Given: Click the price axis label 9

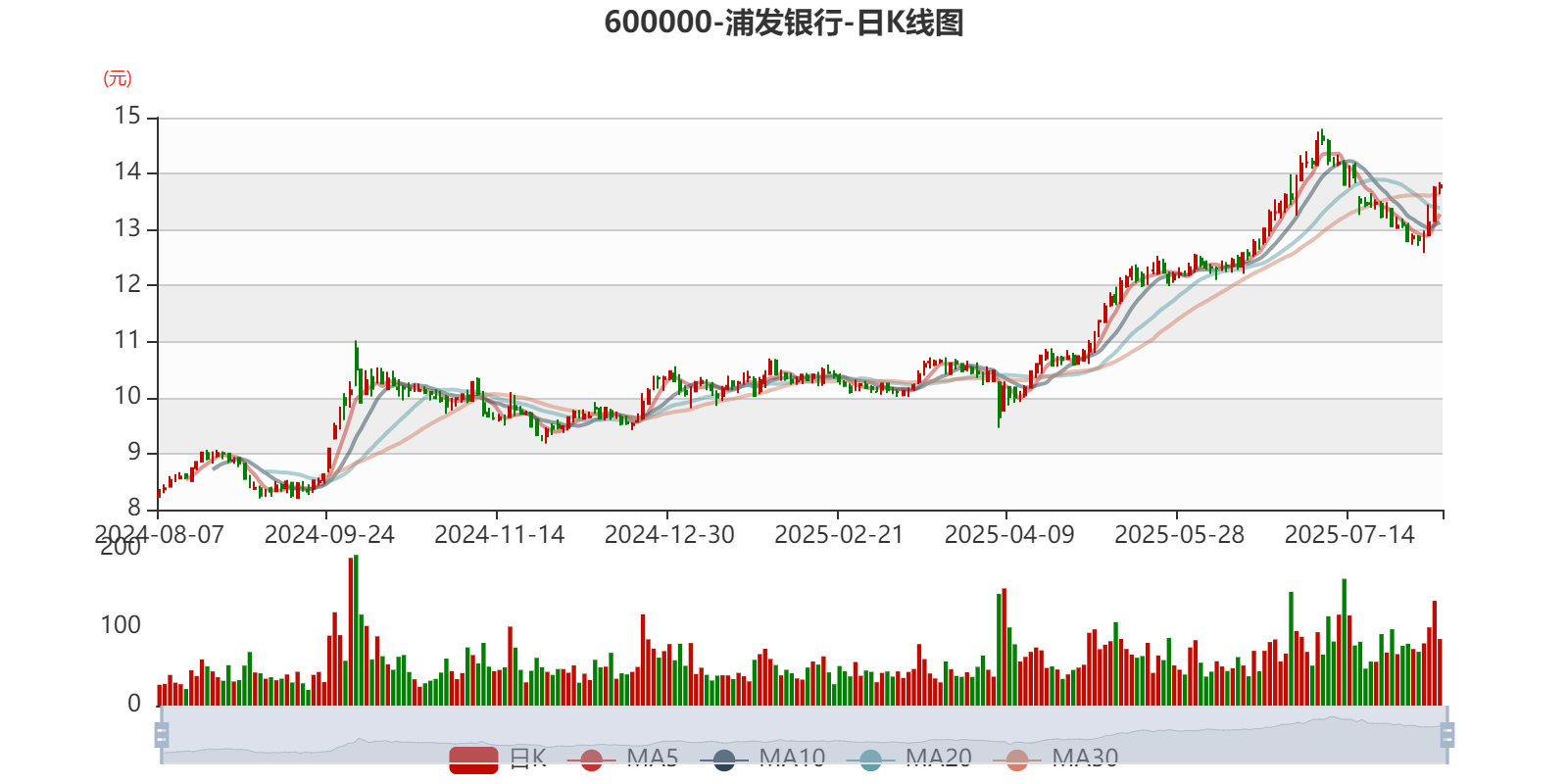Looking at the screenshot, I should [x=134, y=452].
